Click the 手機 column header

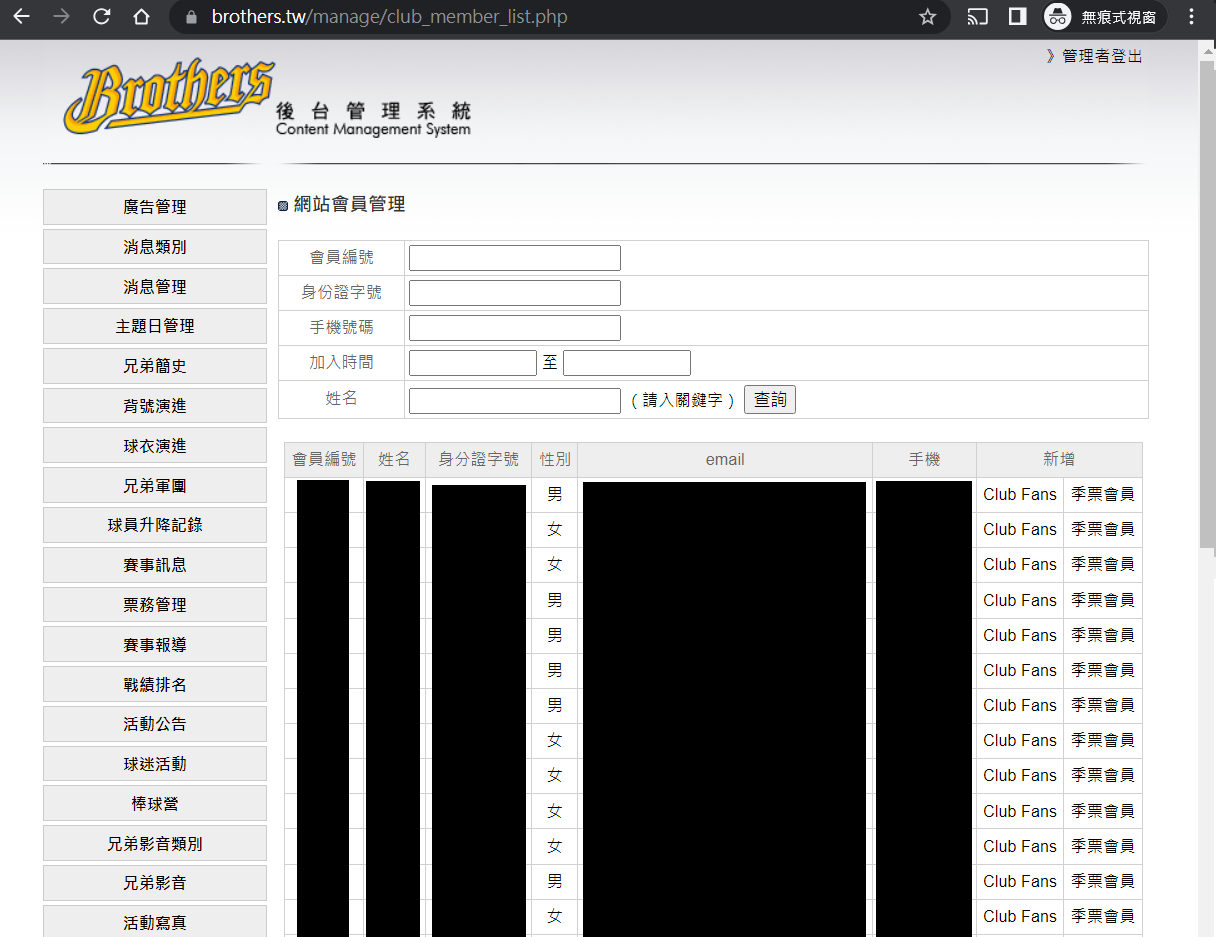pos(925,460)
